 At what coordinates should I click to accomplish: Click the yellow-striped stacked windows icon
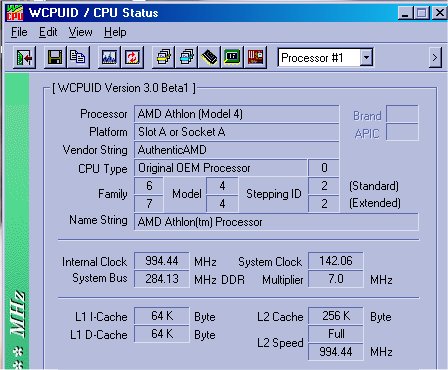163,58
